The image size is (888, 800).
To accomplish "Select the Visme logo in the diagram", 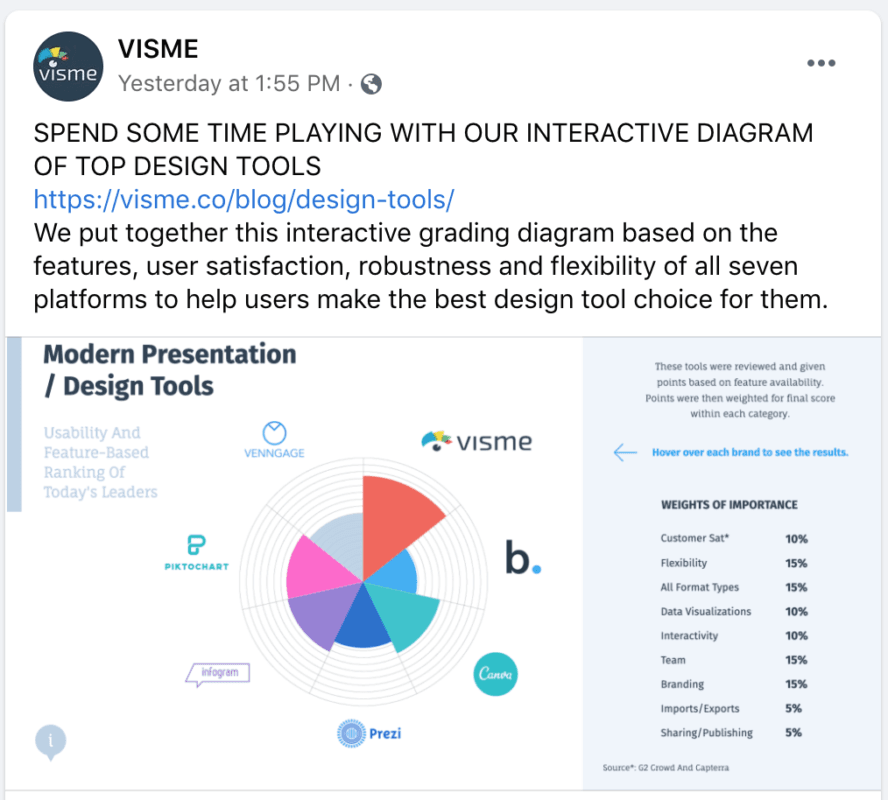I will coord(477,440).
